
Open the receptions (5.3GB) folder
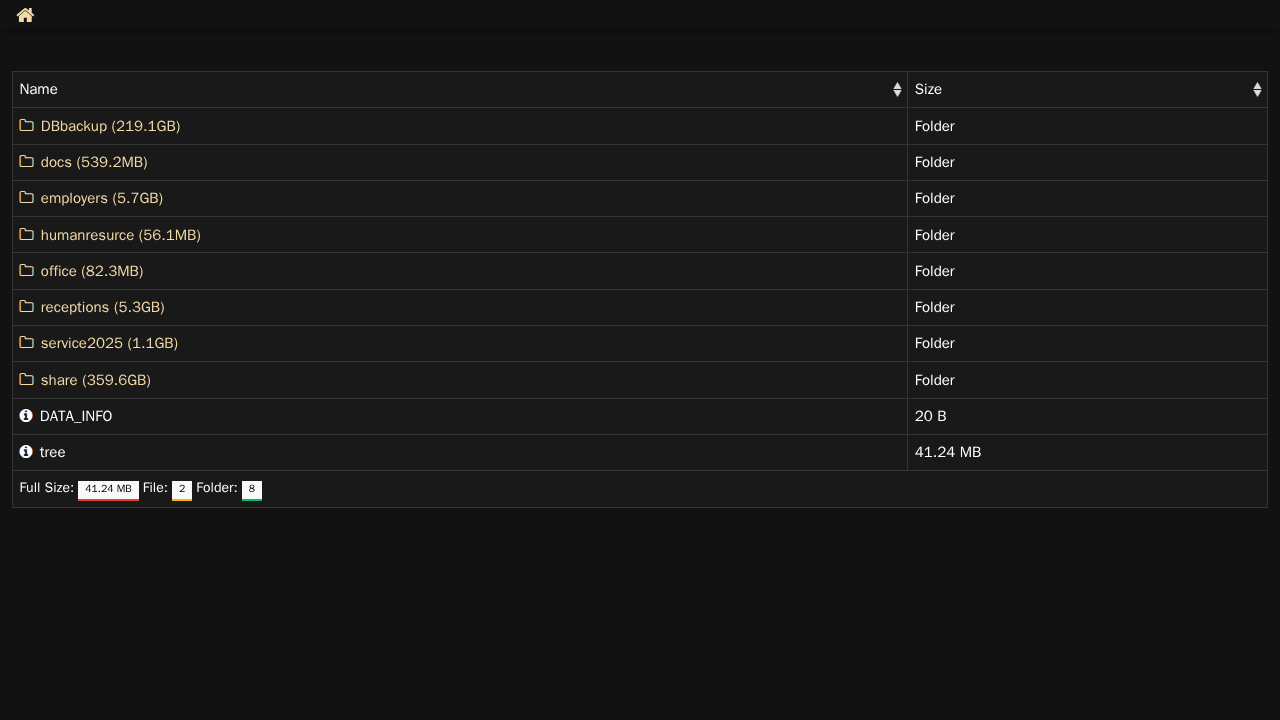point(102,307)
